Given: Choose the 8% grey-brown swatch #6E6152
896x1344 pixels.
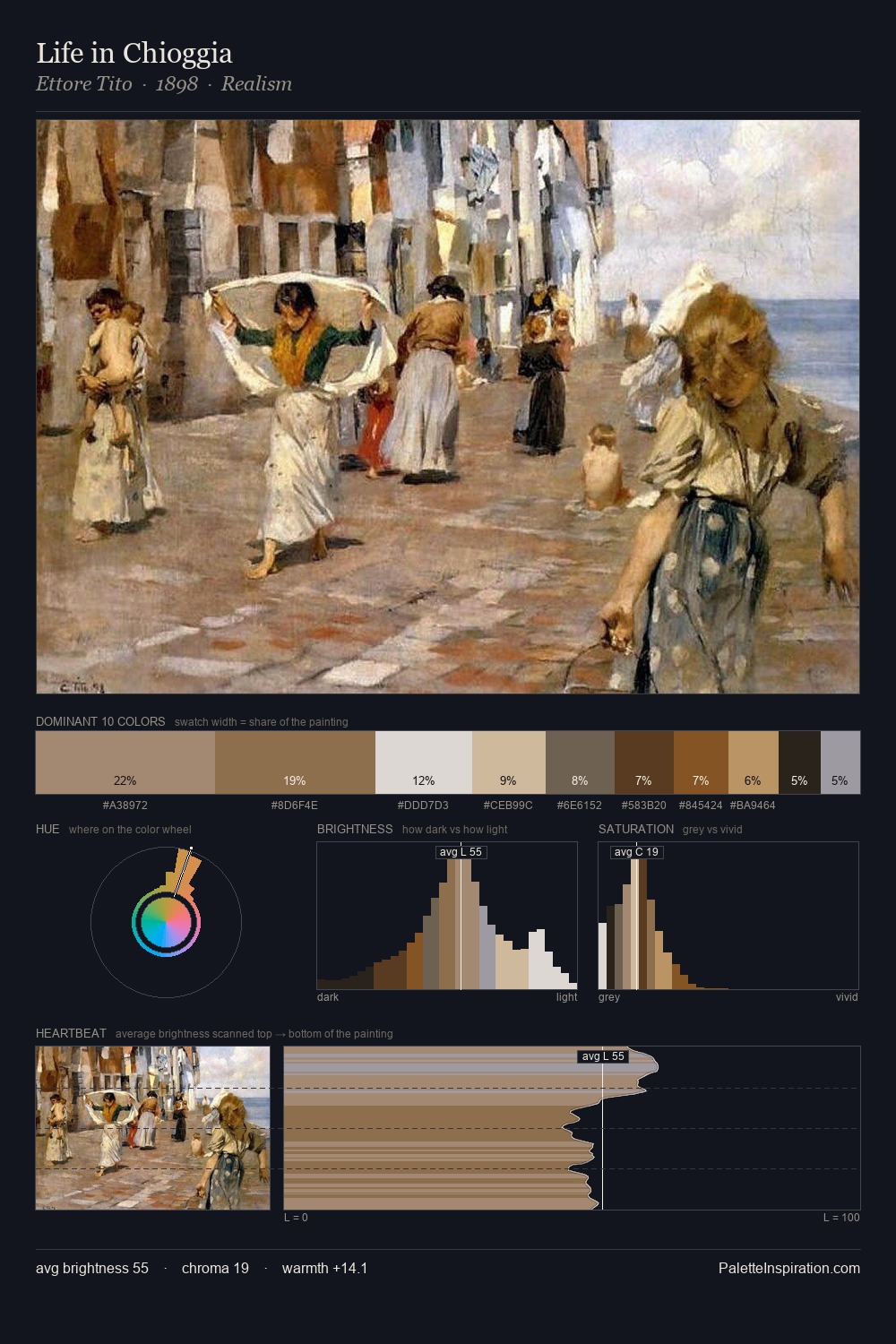Looking at the screenshot, I should tap(580, 762).
